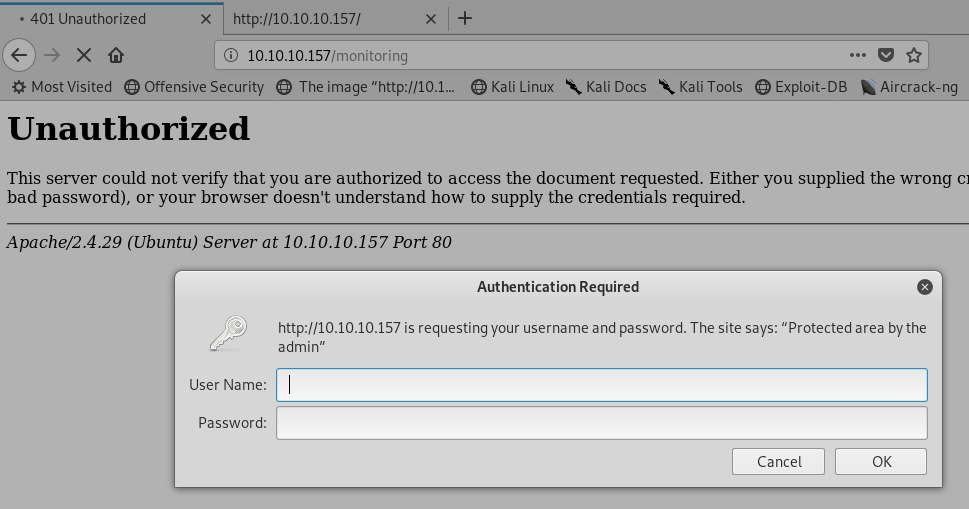This screenshot has width=969, height=509.
Task: Focus the User Name input field
Action: click(602, 385)
